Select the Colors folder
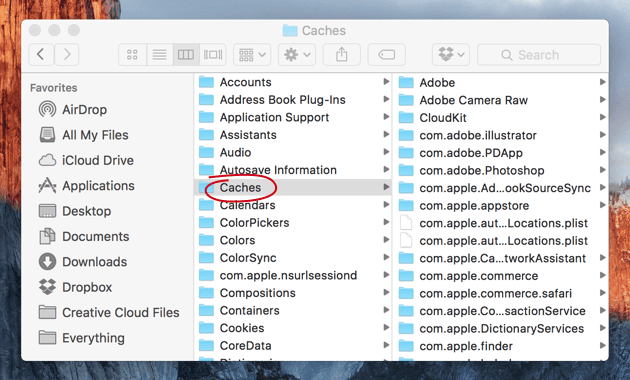Viewport: 630px width, 380px height. pyautogui.click(x=293, y=240)
